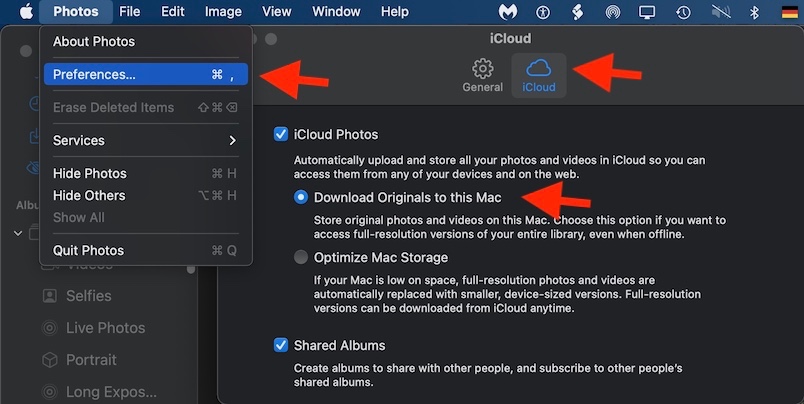Open the File menu
This screenshot has height=404, width=804.
[x=130, y=11]
